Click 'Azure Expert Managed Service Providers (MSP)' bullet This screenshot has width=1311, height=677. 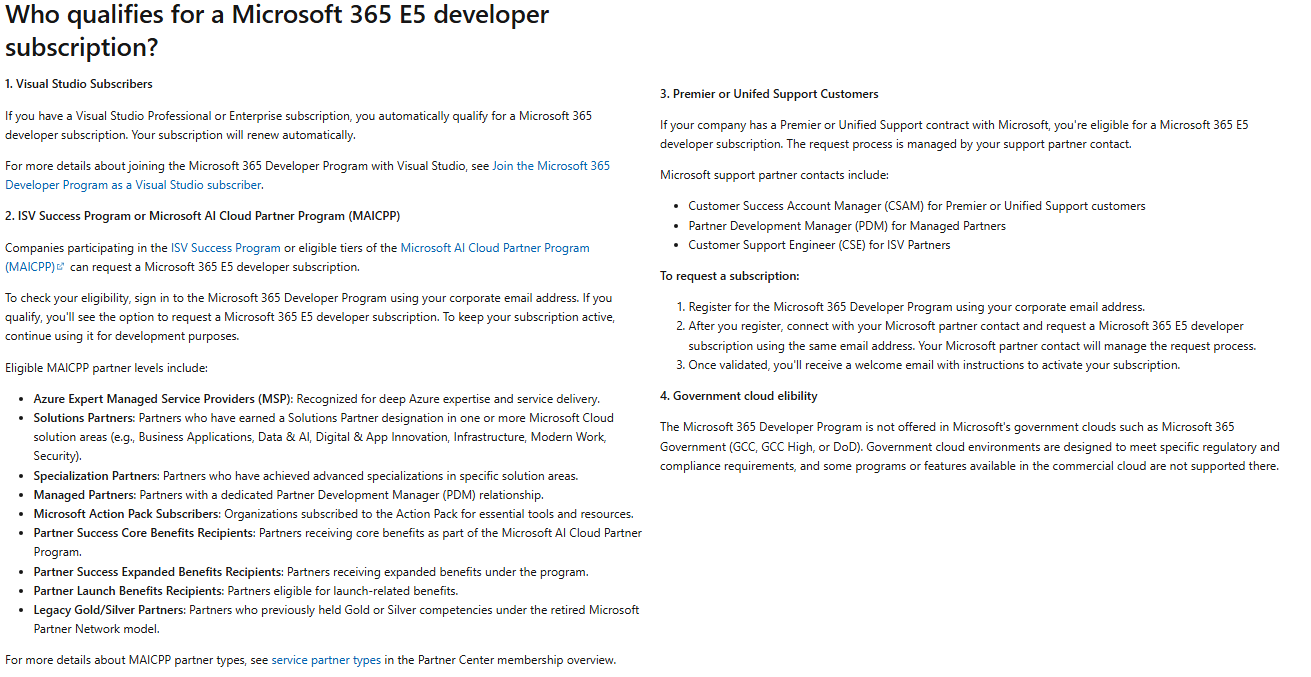[x=163, y=399]
